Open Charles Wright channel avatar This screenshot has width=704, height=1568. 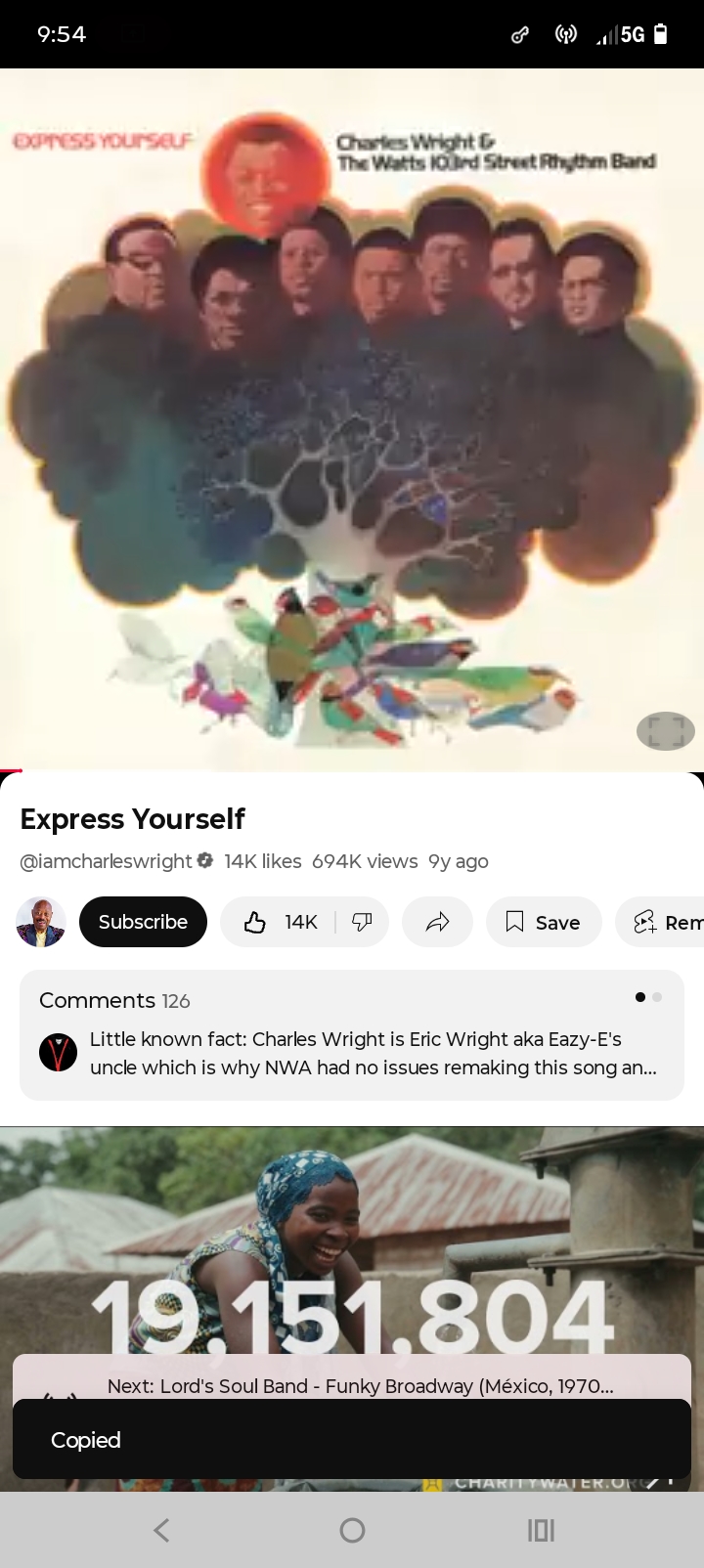[x=41, y=922]
